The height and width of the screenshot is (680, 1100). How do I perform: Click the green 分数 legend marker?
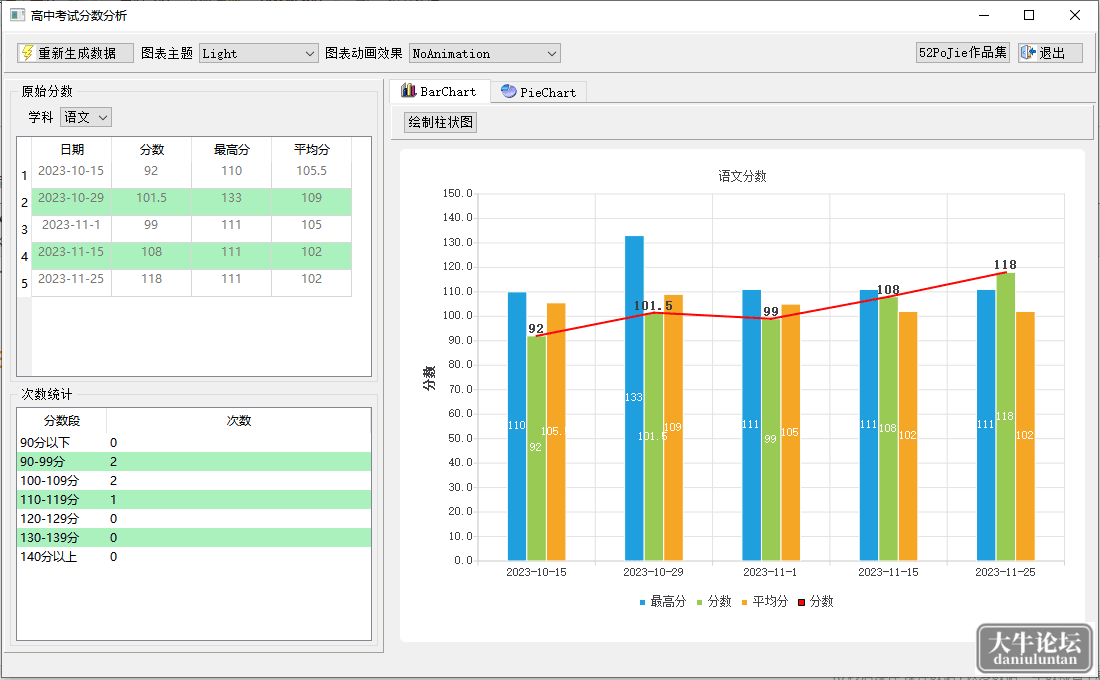(699, 602)
